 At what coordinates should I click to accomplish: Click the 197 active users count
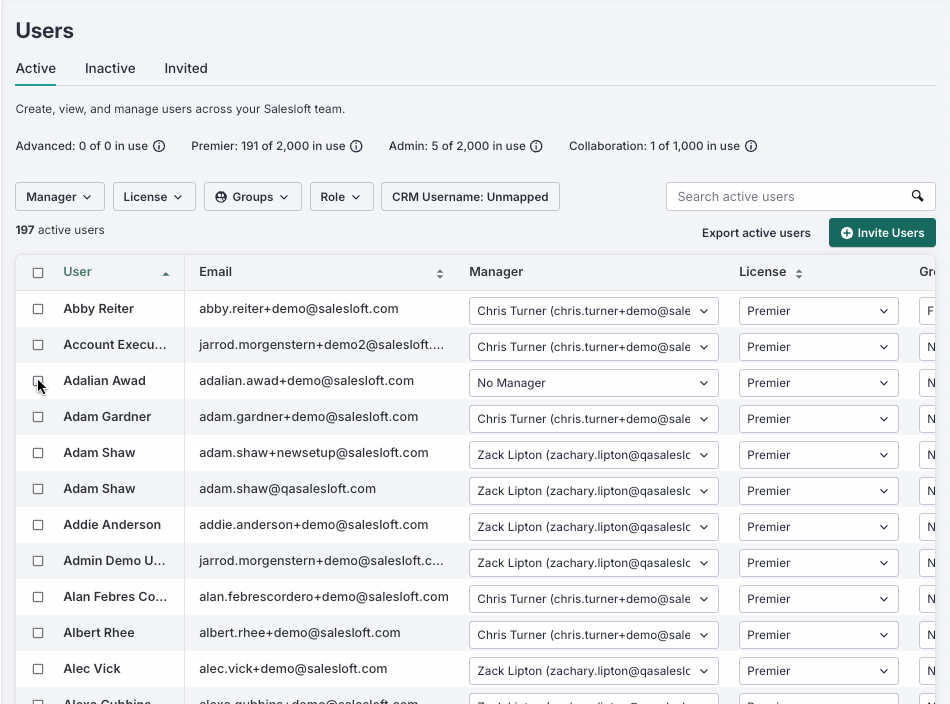(60, 230)
